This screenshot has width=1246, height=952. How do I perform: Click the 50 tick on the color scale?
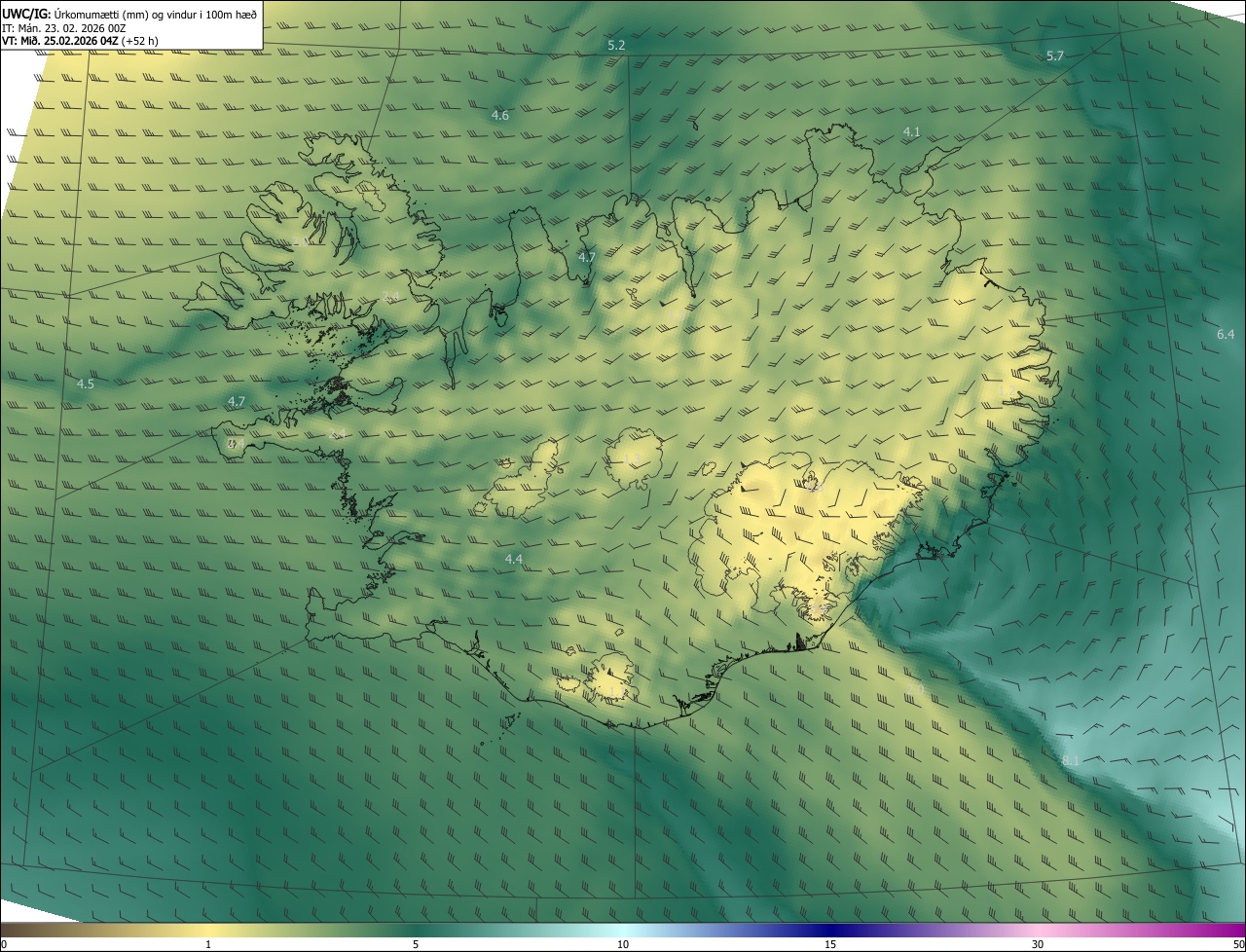click(1238, 944)
